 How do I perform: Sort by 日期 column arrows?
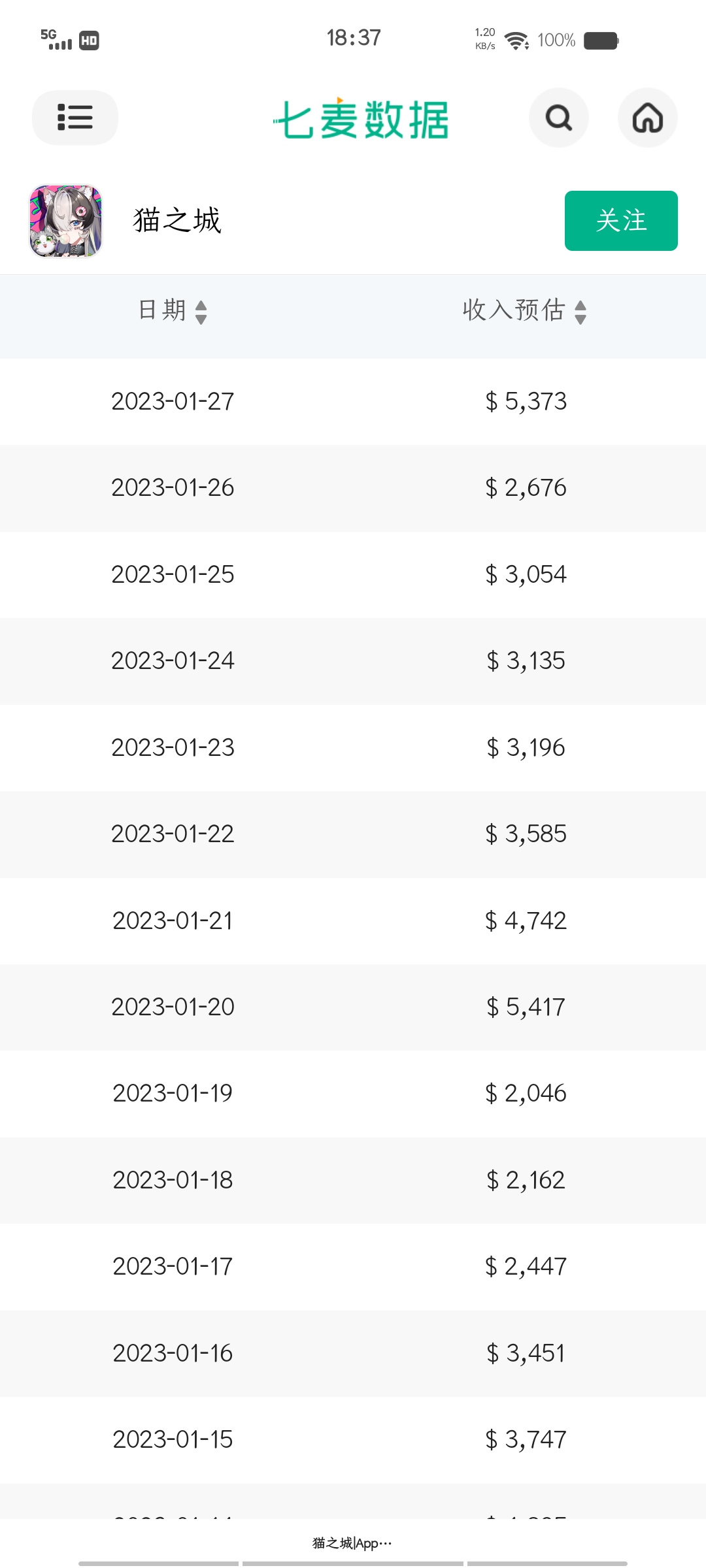201,312
